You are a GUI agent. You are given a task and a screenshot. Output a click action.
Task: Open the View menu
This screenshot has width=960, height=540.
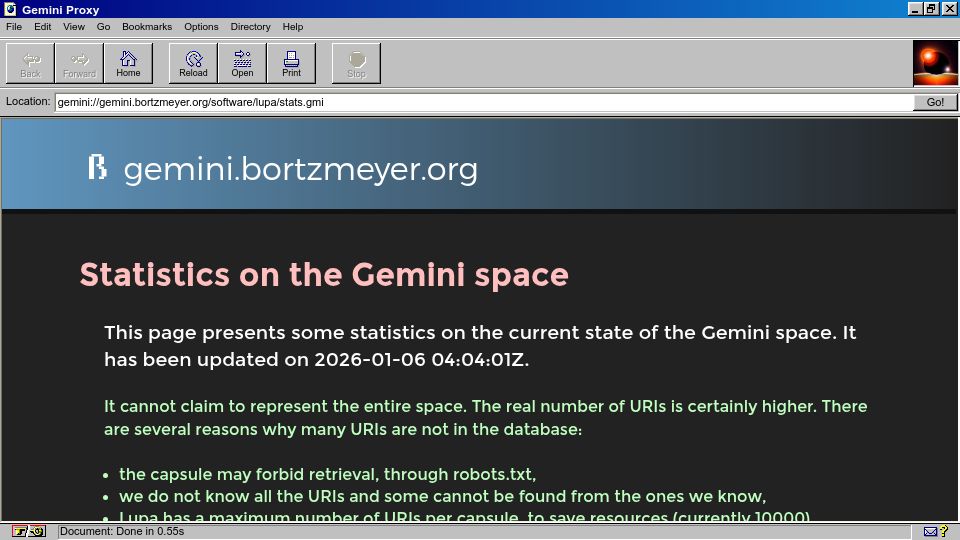click(x=73, y=27)
